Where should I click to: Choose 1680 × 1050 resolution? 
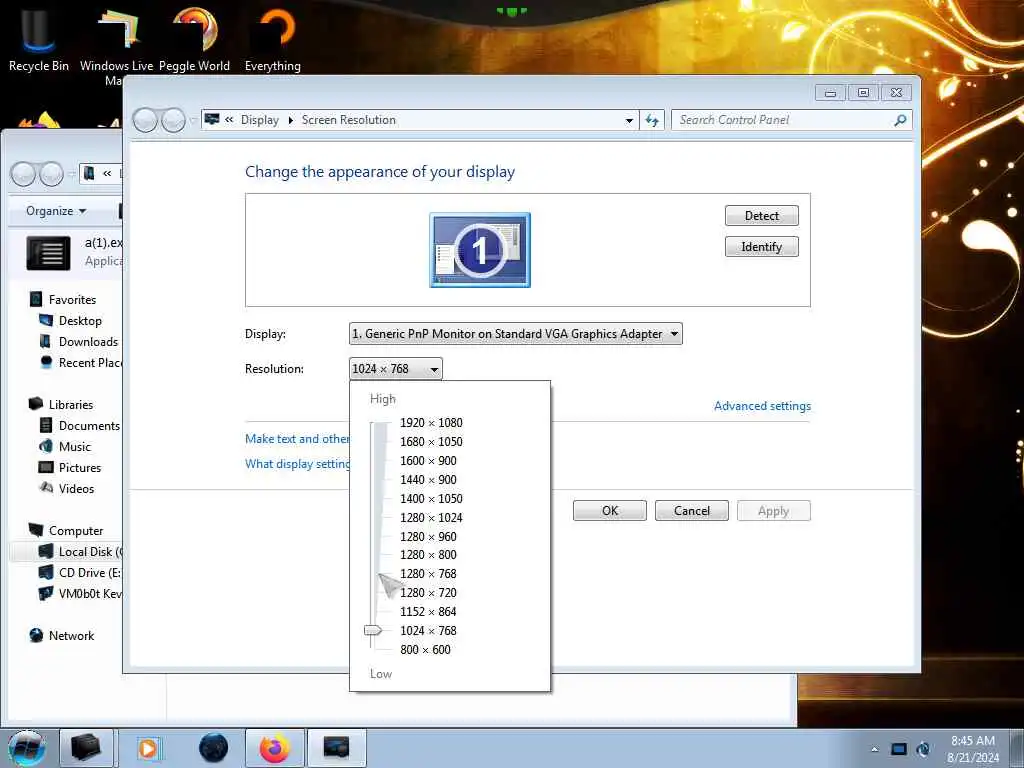[431, 441]
